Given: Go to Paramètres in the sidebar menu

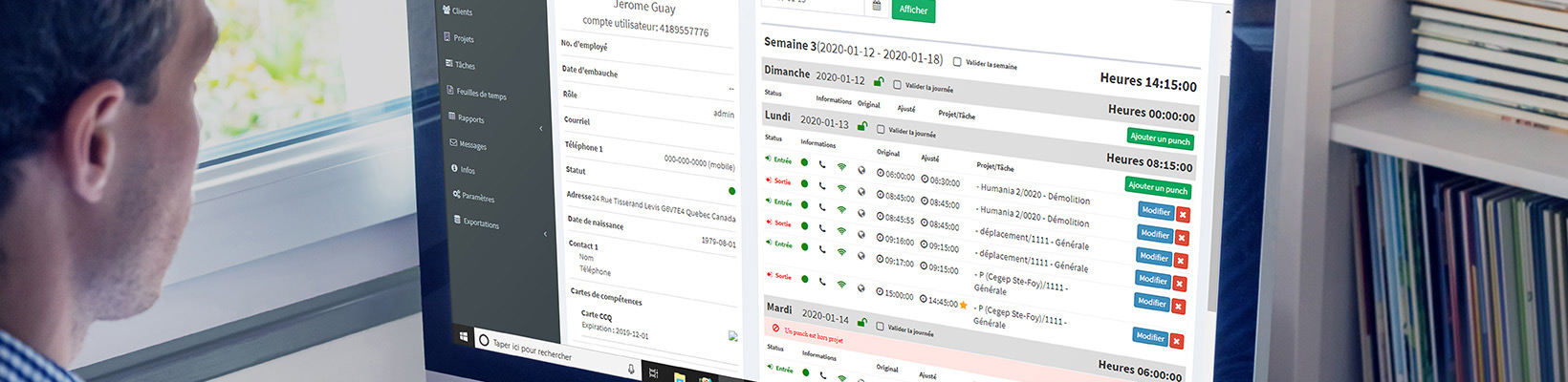Looking at the screenshot, I should click(477, 197).
